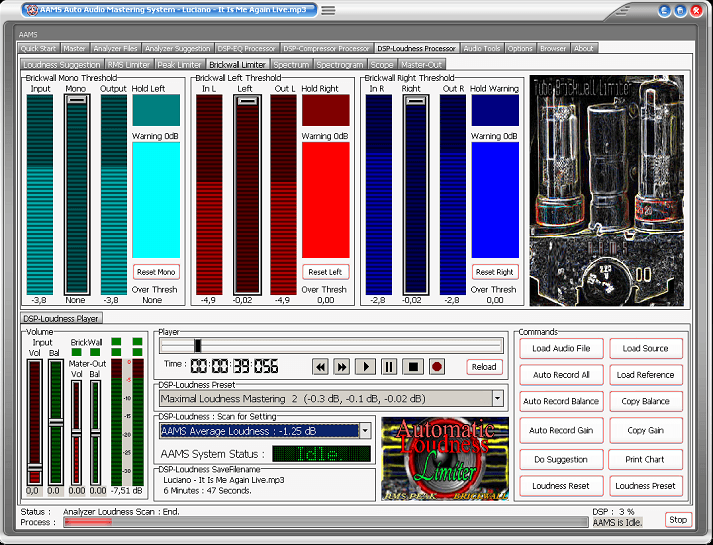Click the rewind playback button

320,367
